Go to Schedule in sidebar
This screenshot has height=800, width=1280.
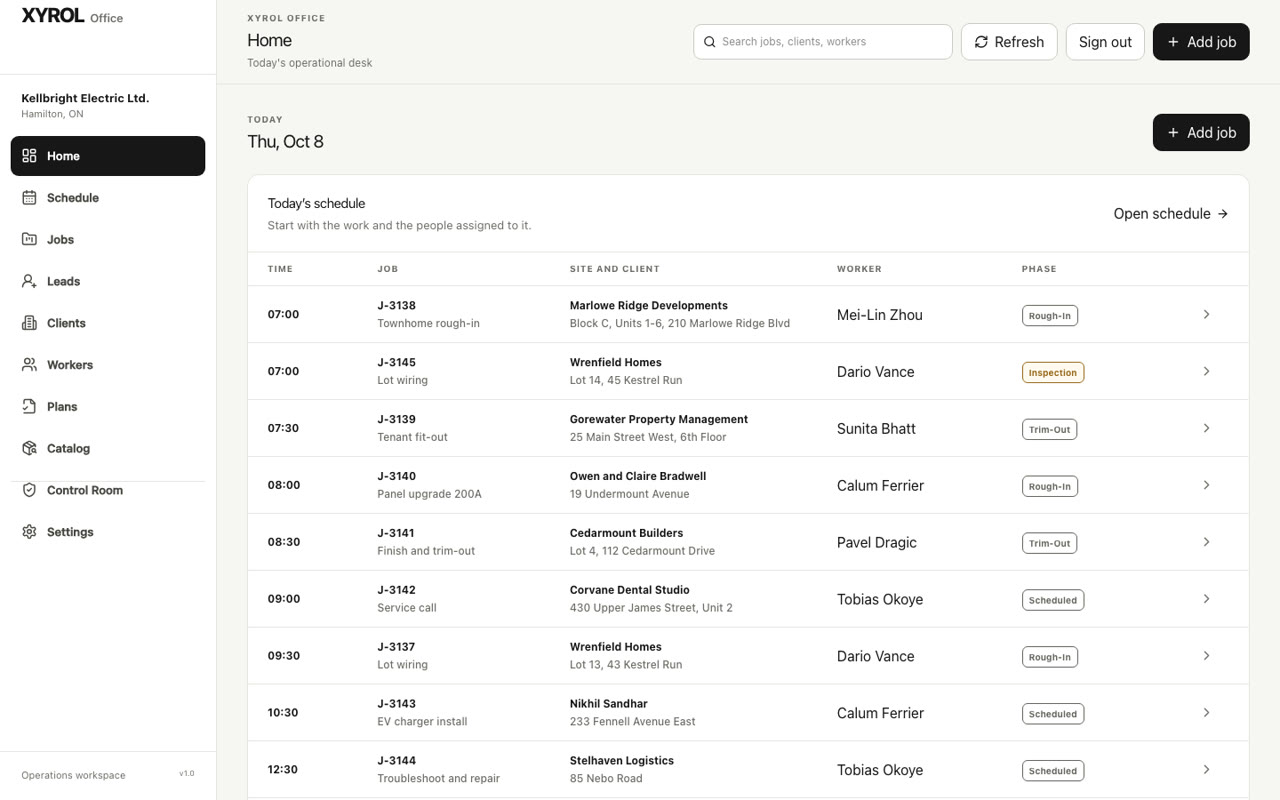(108, 198)
